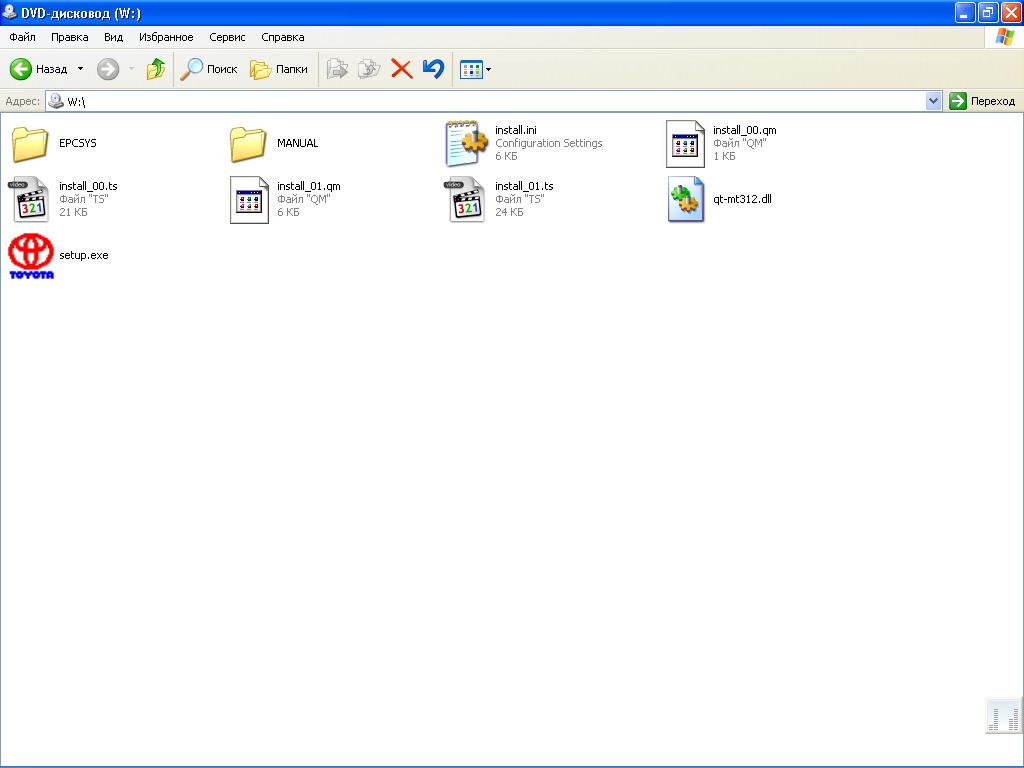Click the Up folder level icon
Image resolution: width=1024 pixels, height=768 pixels.
point(155,69)
